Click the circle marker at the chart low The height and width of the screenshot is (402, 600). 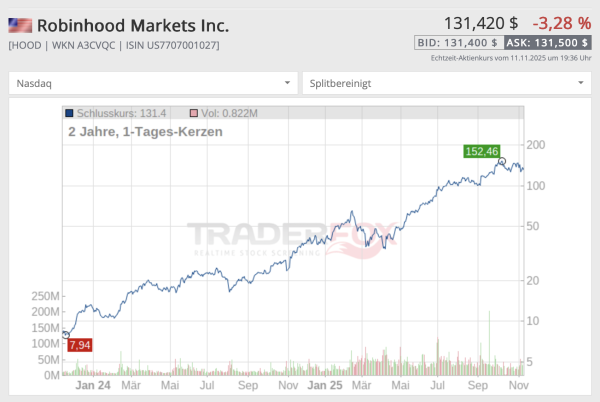pos(66,335)
